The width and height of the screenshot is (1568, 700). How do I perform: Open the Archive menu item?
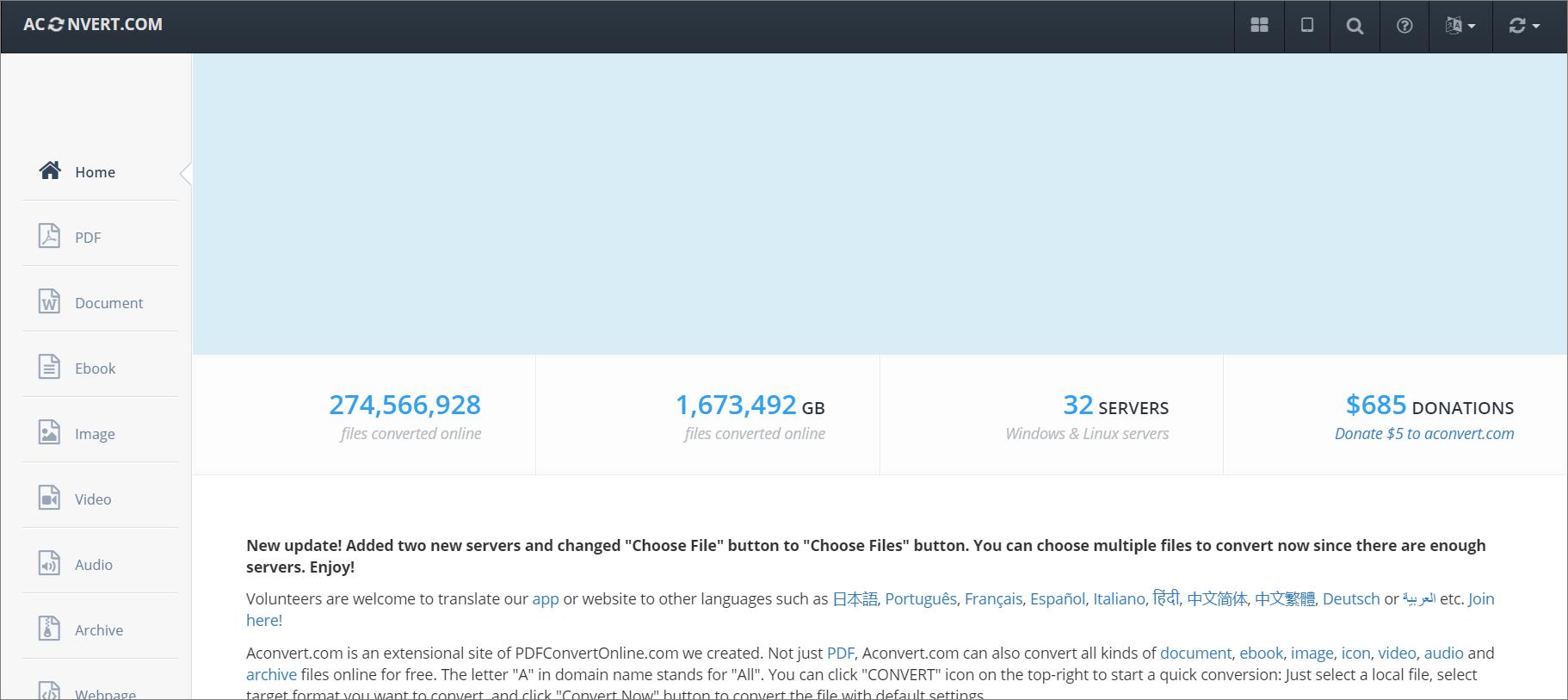(x=100, y=629)
